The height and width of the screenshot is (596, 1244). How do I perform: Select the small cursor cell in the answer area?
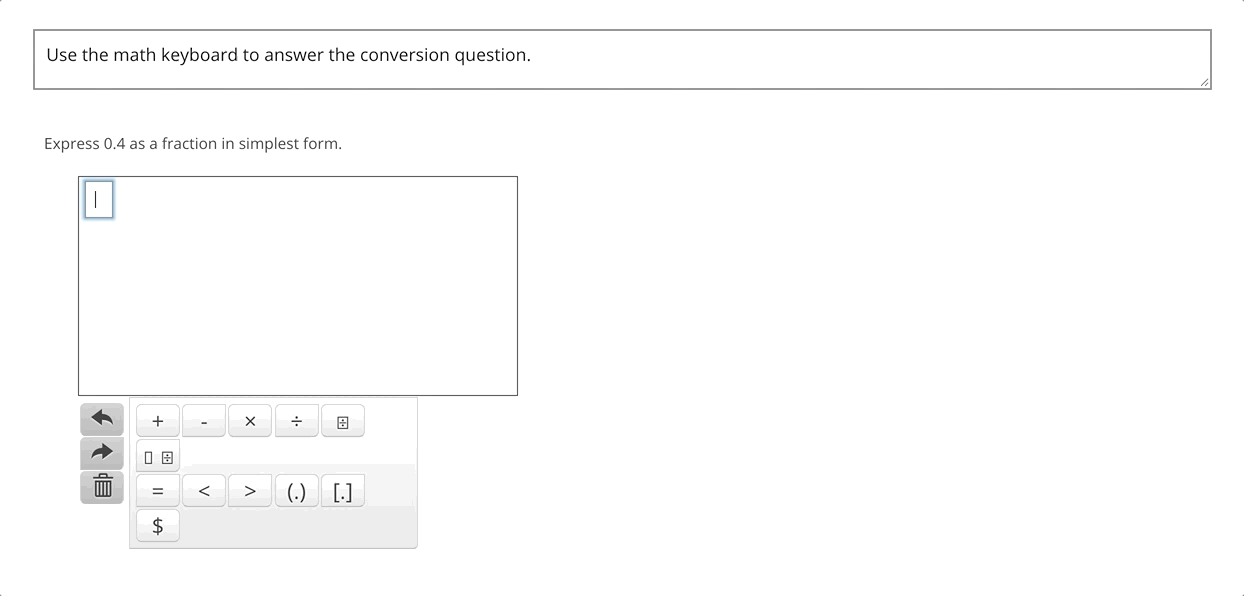tap(98, 199)
